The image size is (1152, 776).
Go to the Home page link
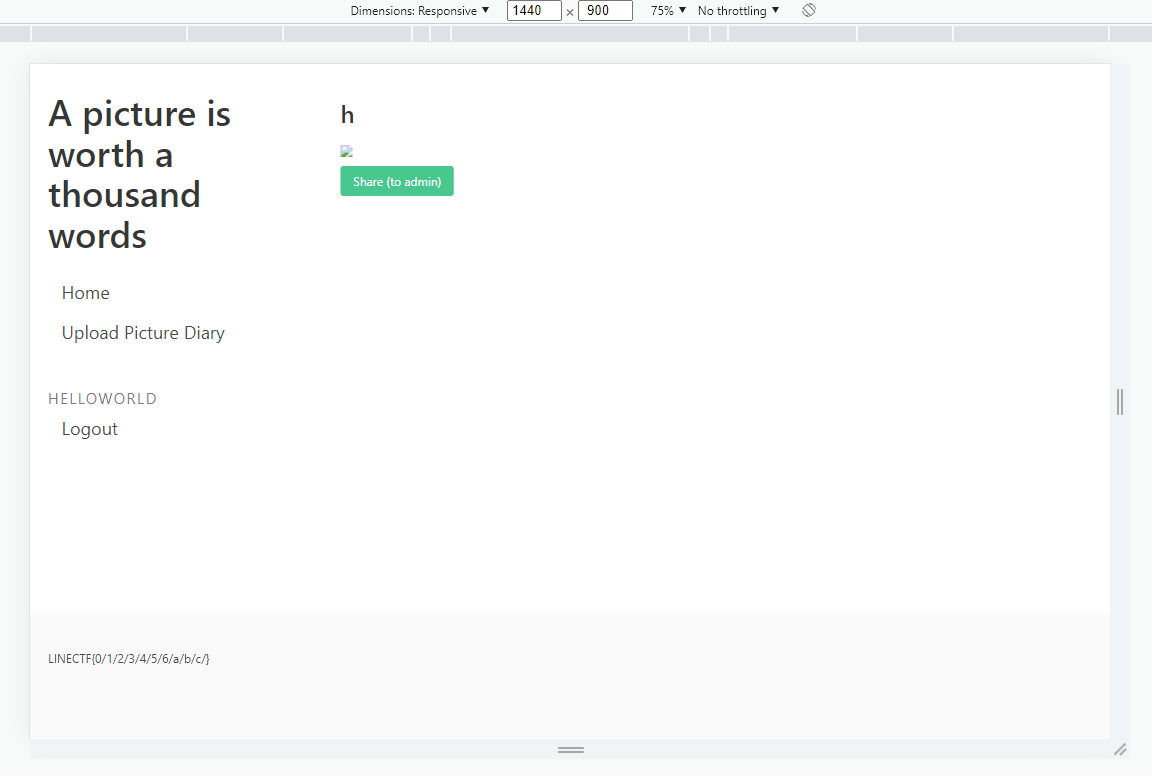pyautogui.click(x=86, y=293)
